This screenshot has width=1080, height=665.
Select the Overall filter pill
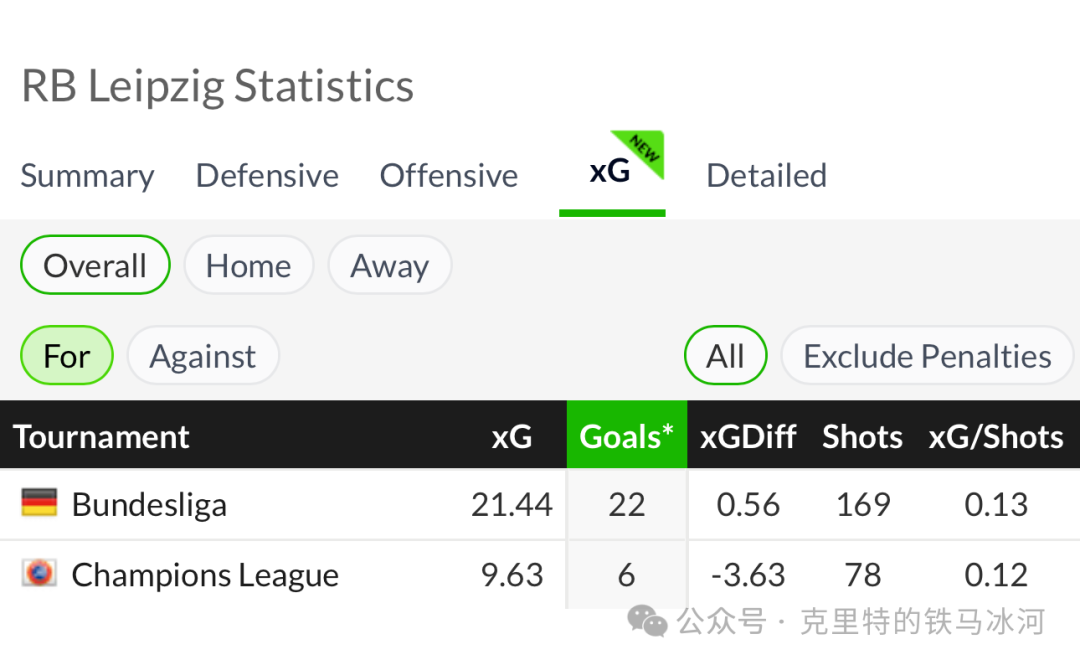point(95,265)
